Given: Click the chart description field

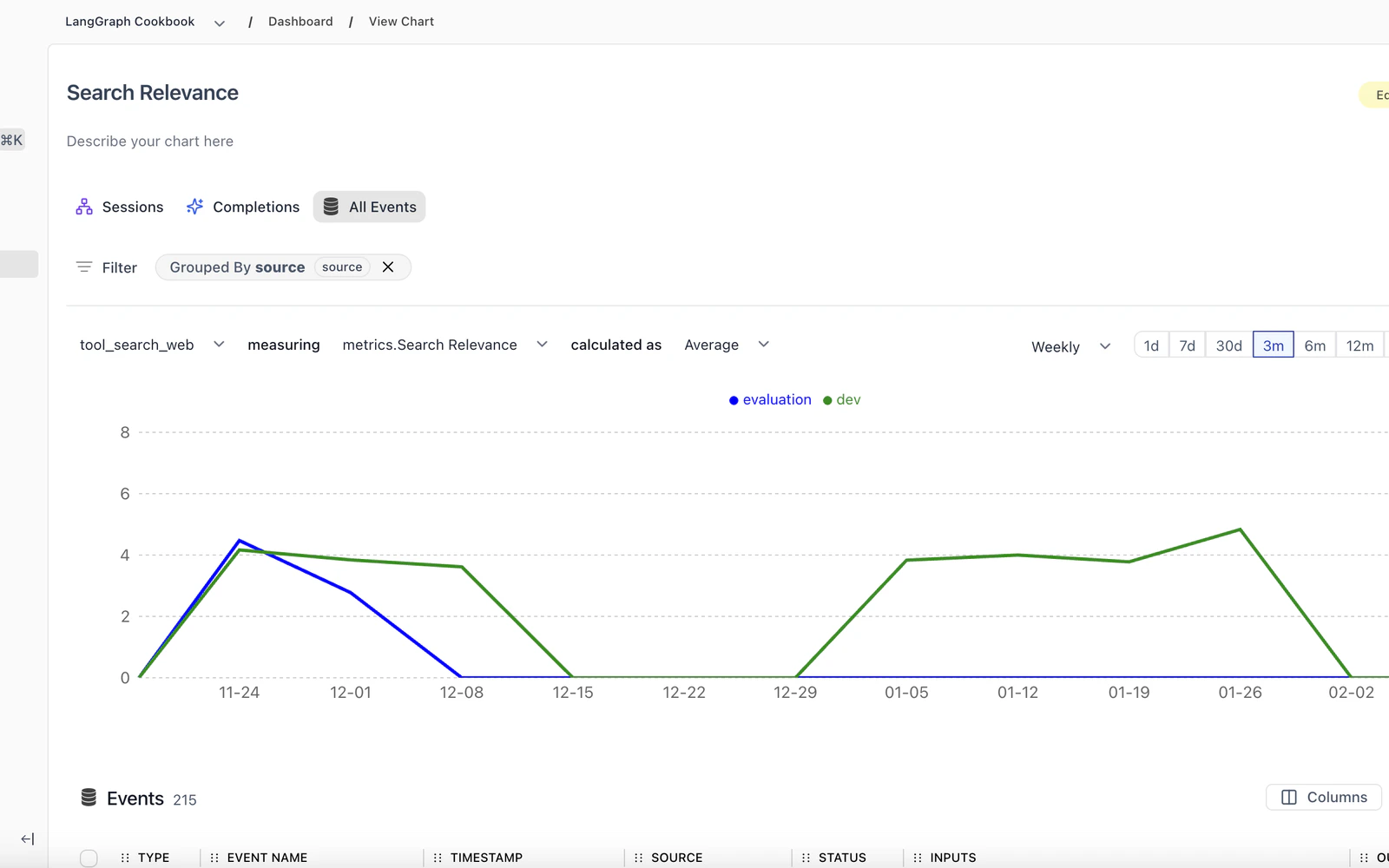Looking at the screenshot, I should [x=150, y=141].
